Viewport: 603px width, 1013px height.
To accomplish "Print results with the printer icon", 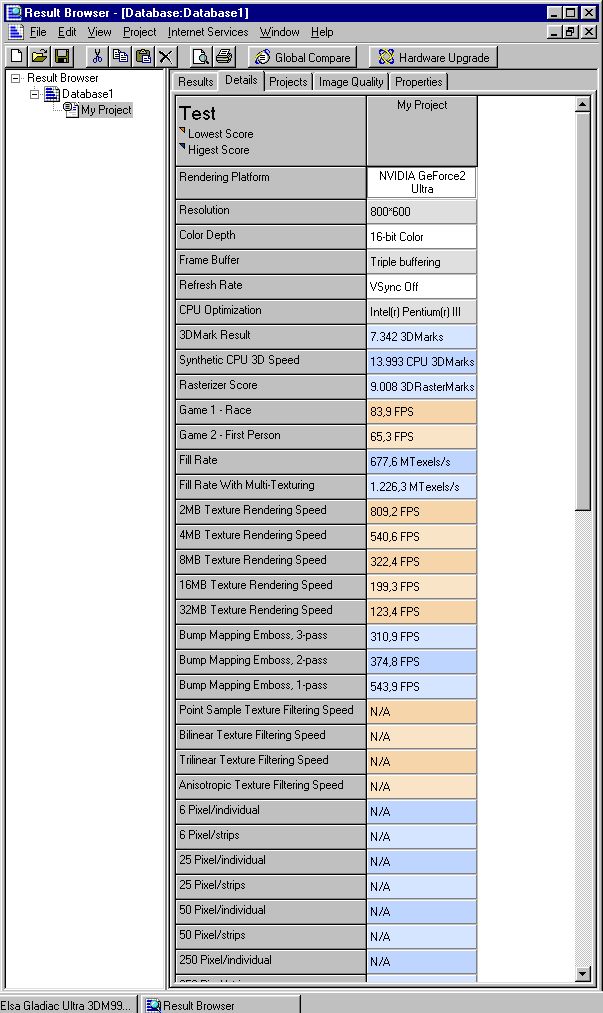I will click(224, 57).
